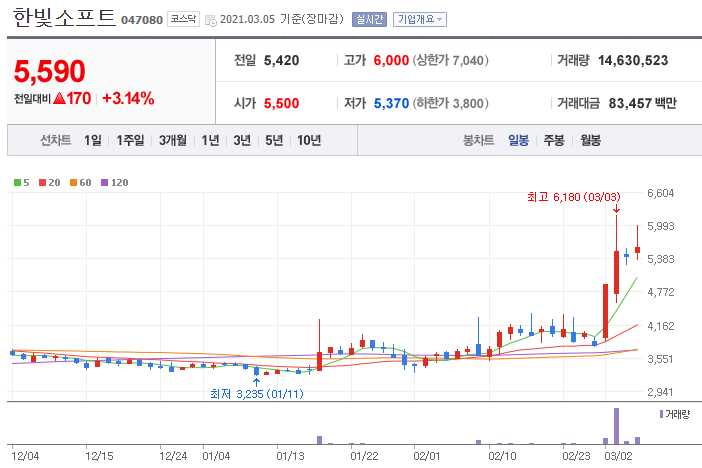Select the 10년 line chart range
This screenshot has width=702, height=468.
(309, 140)
